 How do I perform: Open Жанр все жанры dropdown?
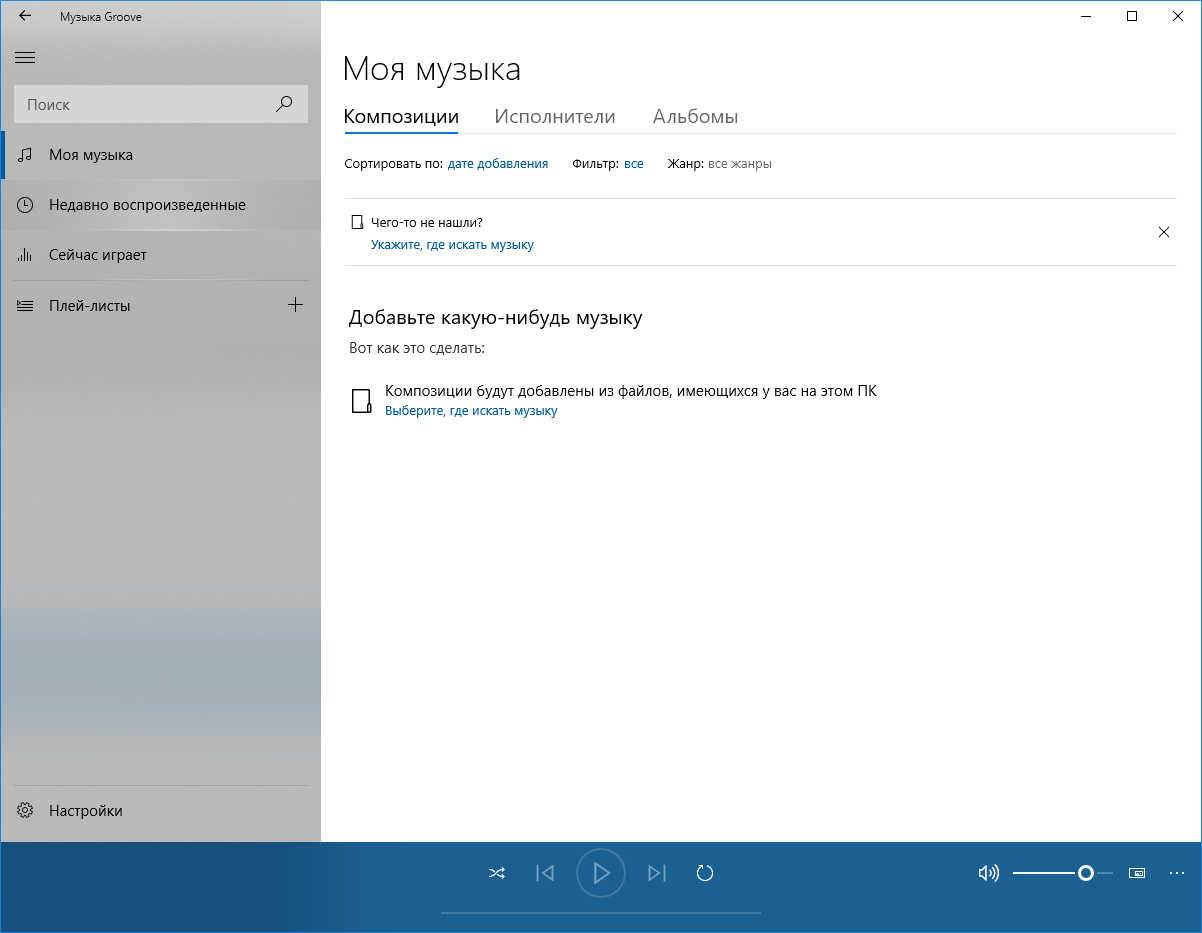(x=740, y=164)
